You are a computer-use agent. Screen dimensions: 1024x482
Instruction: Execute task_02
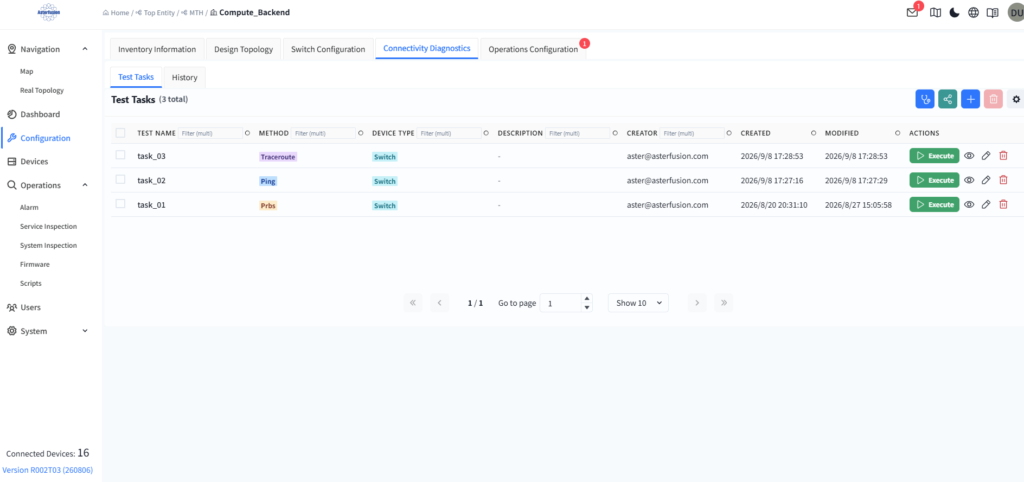[x=934, y=180]
